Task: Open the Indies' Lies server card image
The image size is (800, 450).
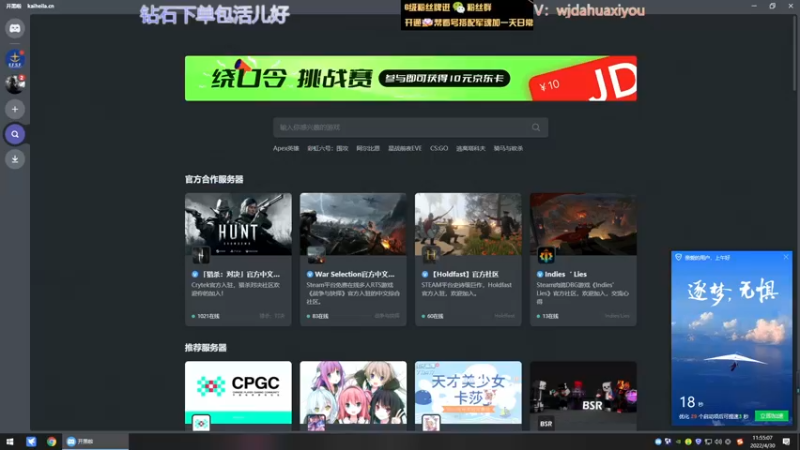Action: pyautogui.click(x=583, y=223)
